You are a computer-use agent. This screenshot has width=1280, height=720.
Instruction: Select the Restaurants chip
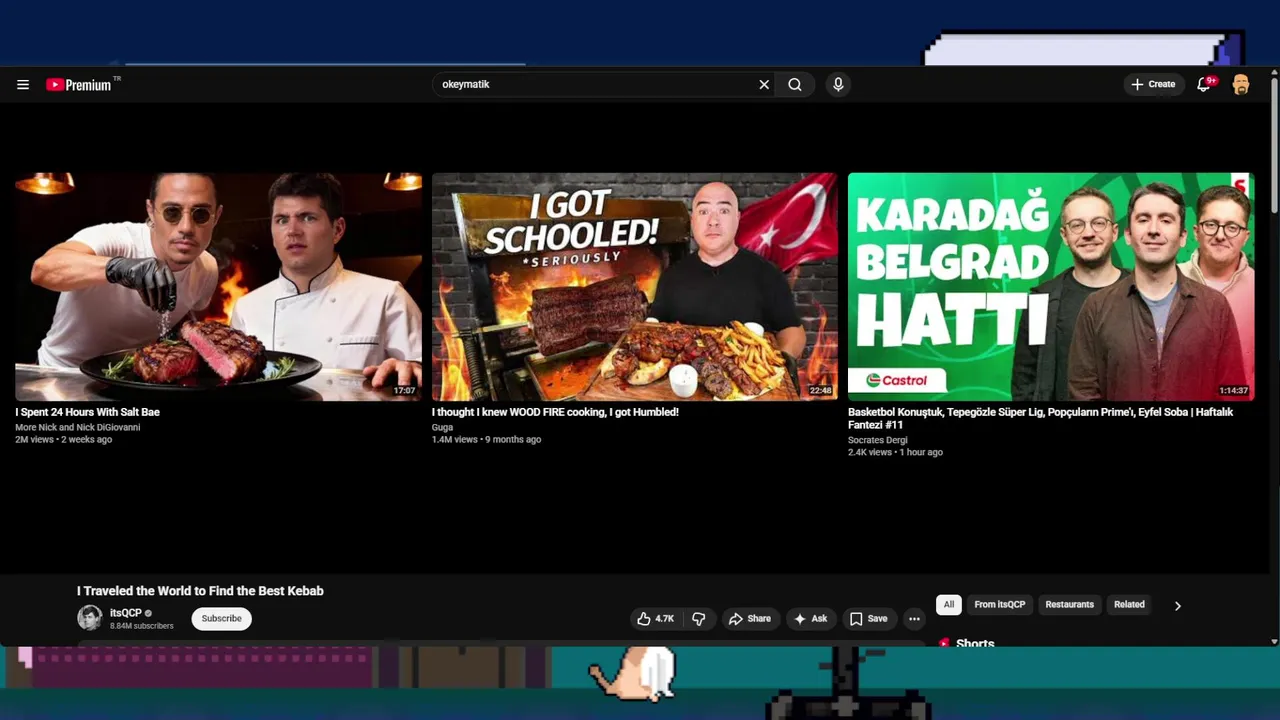tap(1069, 605)
